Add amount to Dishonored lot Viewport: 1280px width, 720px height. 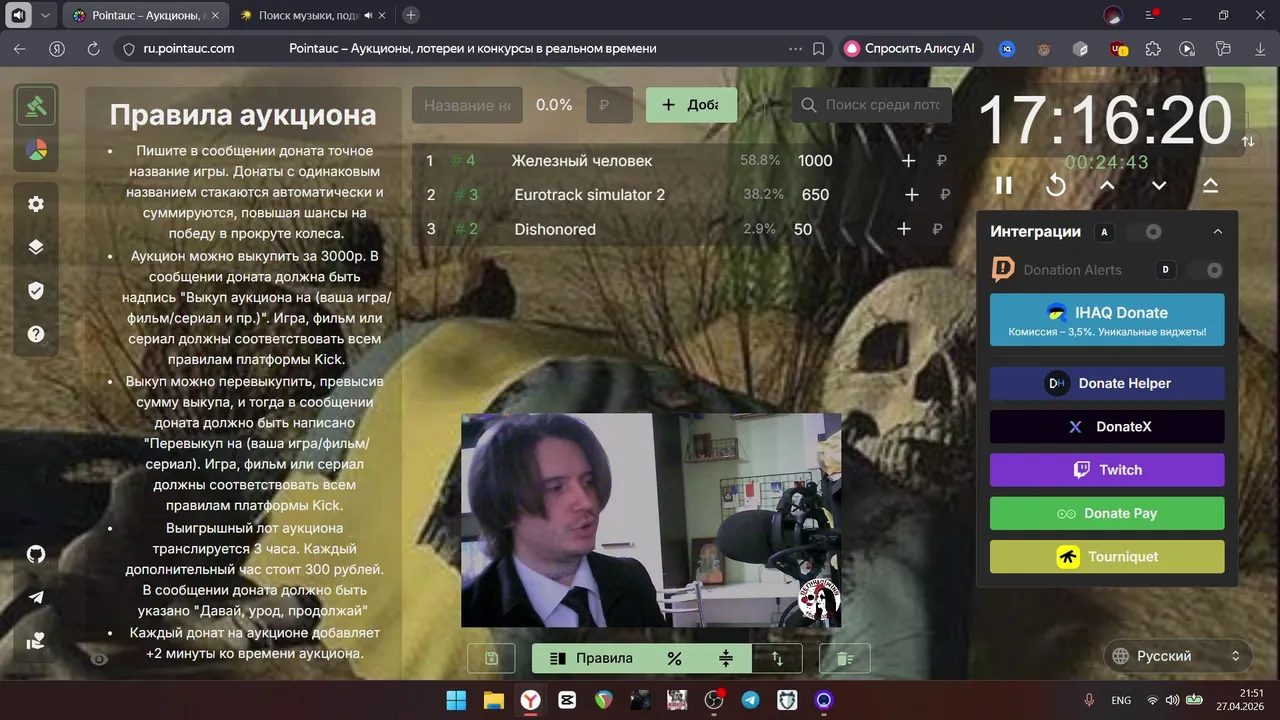904,229
